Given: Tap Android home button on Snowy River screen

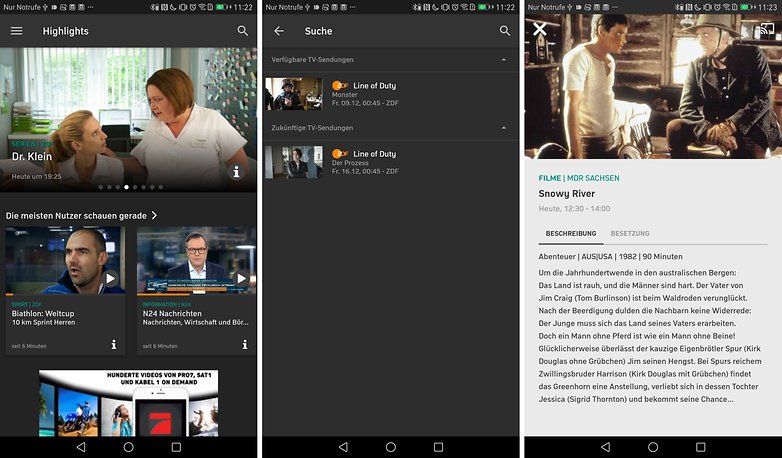Looking at the screenshot, I should coord(653,447).
